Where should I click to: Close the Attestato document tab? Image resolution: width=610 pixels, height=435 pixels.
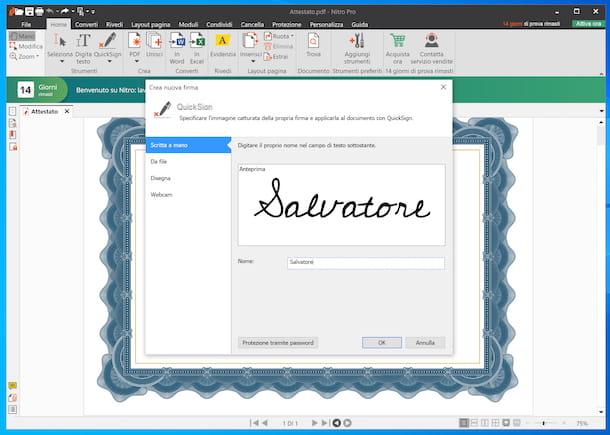(x=67, y=111)
